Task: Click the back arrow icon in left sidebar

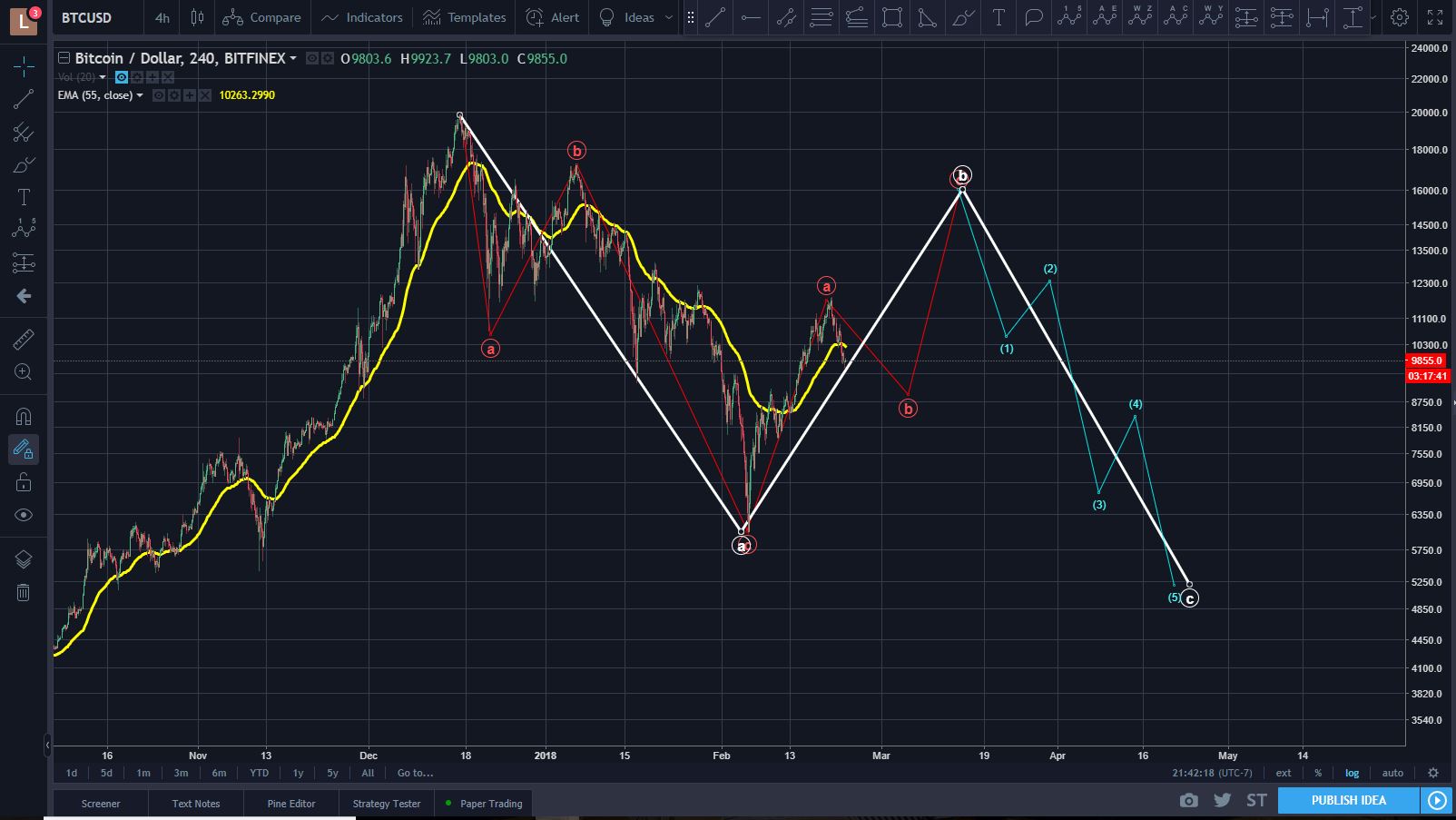Action: tap(24, 296)
